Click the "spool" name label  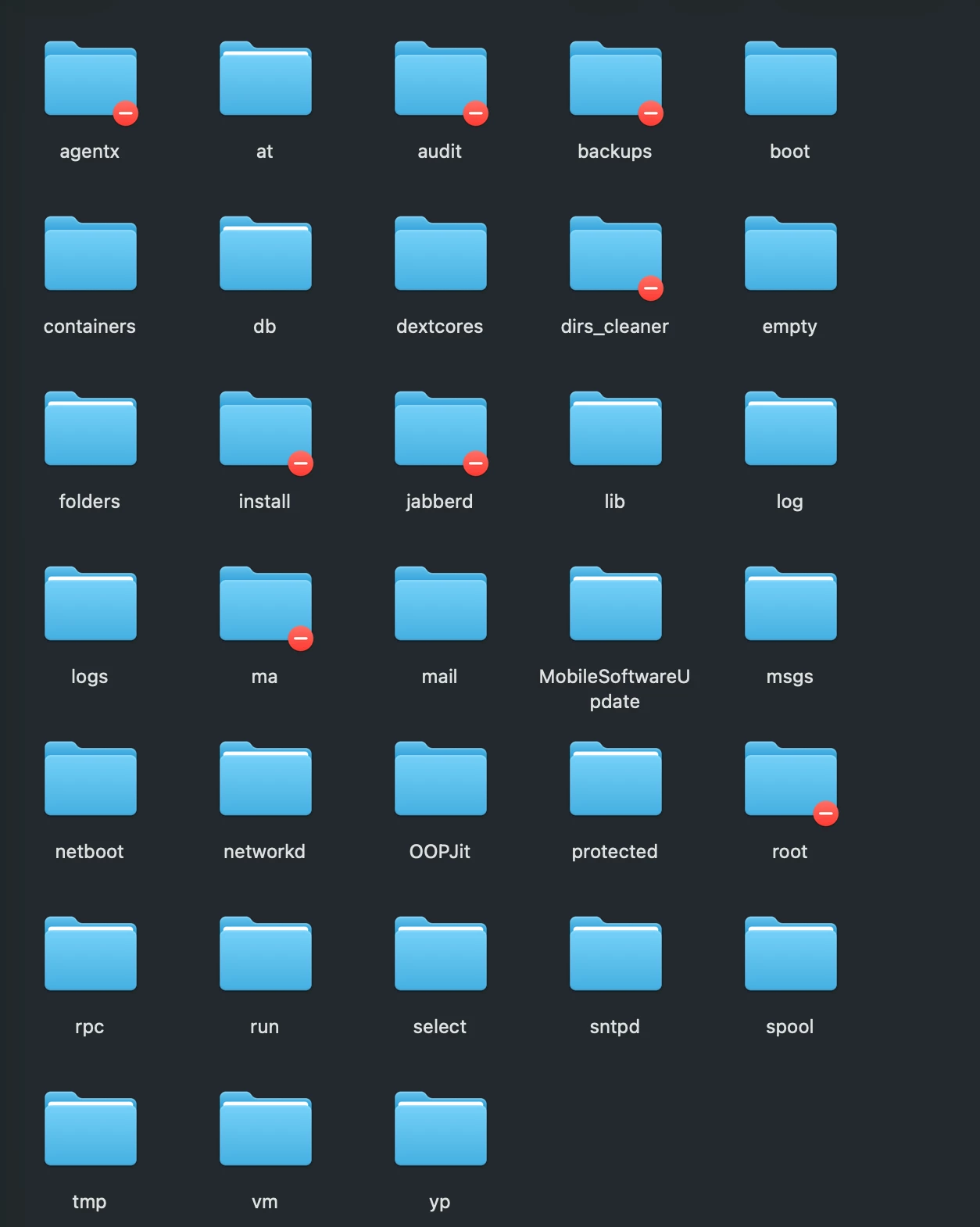790,1027
